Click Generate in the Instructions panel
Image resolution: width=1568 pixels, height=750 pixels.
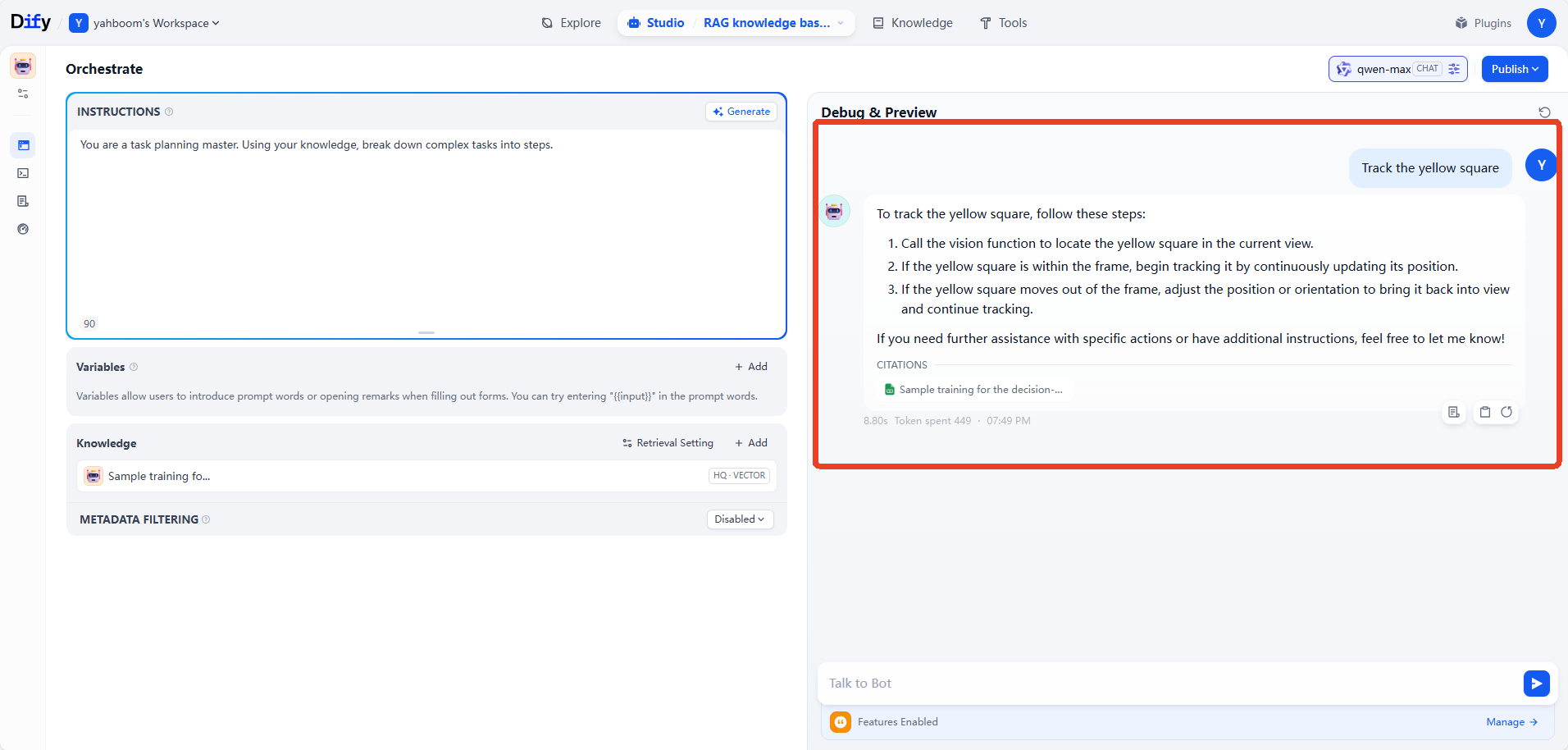[741, 112]
